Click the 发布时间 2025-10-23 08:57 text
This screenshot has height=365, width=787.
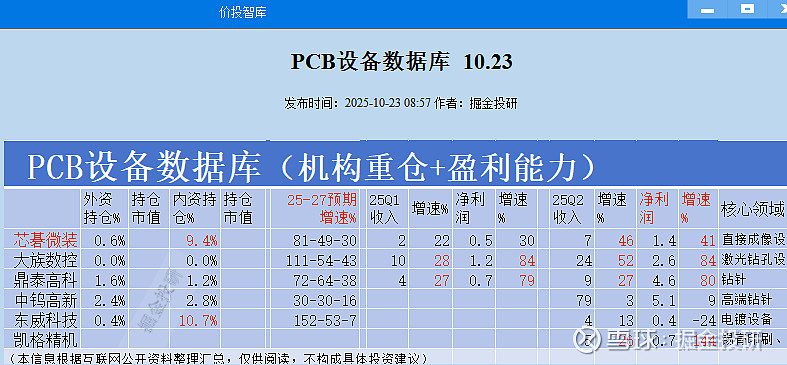click(358, 103)
